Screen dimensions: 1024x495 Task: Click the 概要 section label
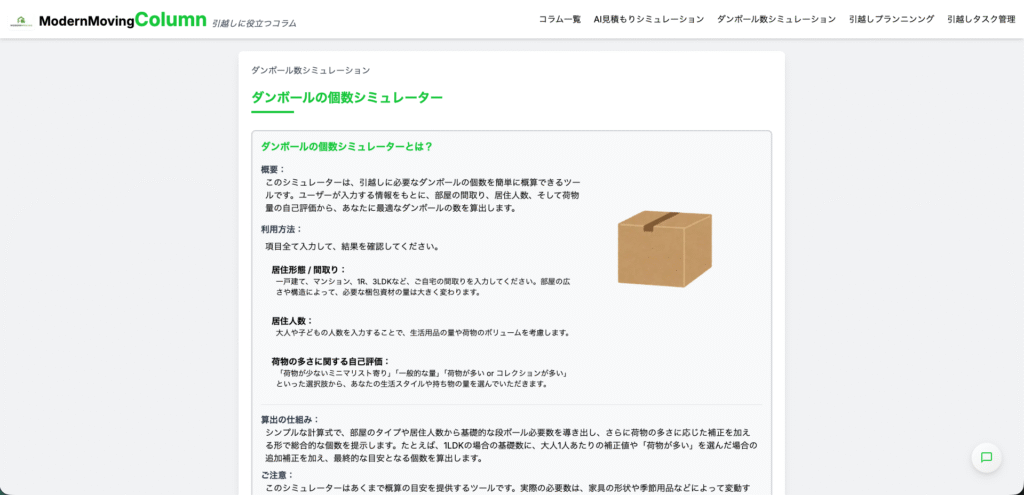click(x=273, y=169)
